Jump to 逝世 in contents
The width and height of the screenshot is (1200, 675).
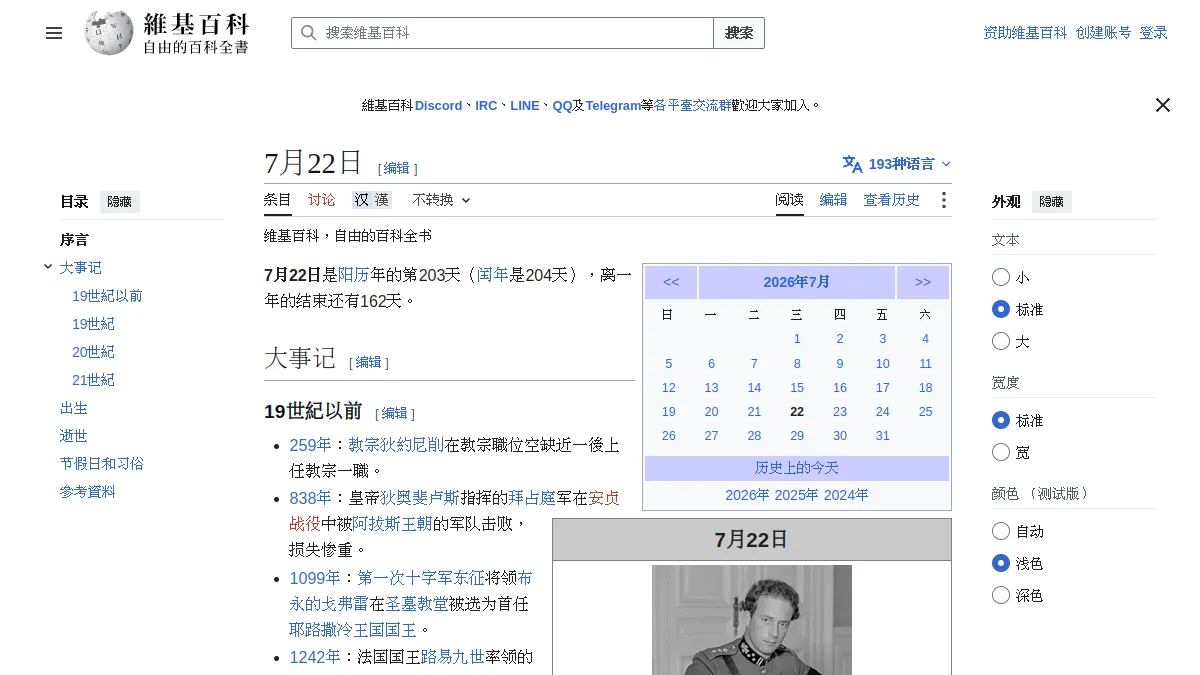click(x=74, y=436)
